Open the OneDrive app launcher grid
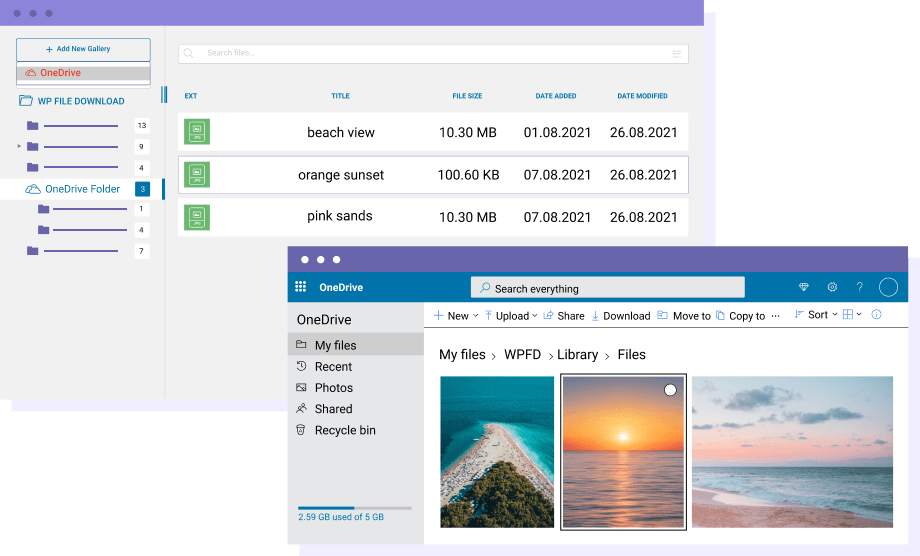 point(300,288)
